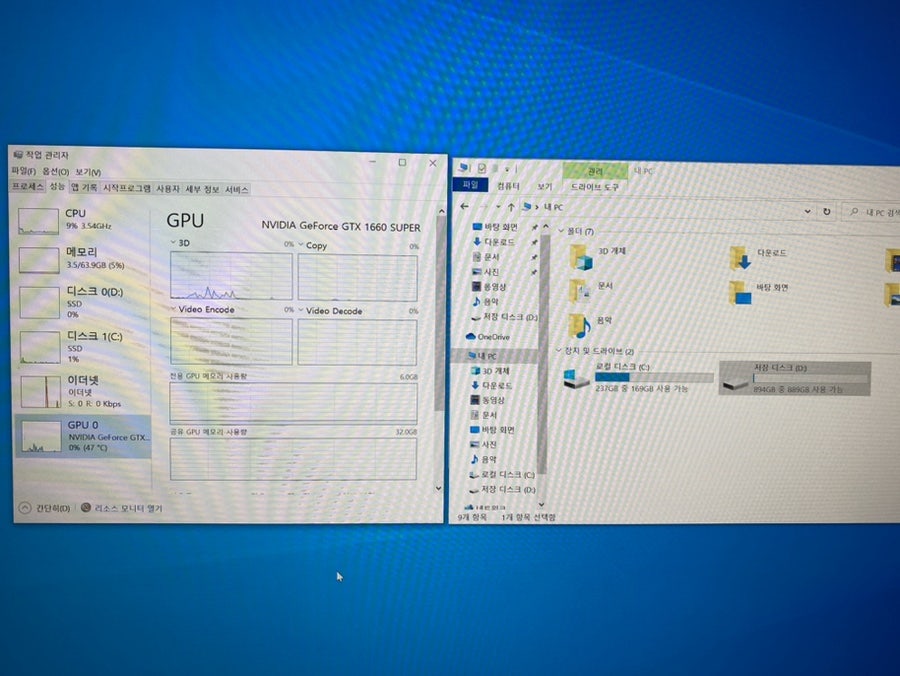
Task: Select the 저장 디스크 (D:) drive tile
Action: click(x=795, y=378)
